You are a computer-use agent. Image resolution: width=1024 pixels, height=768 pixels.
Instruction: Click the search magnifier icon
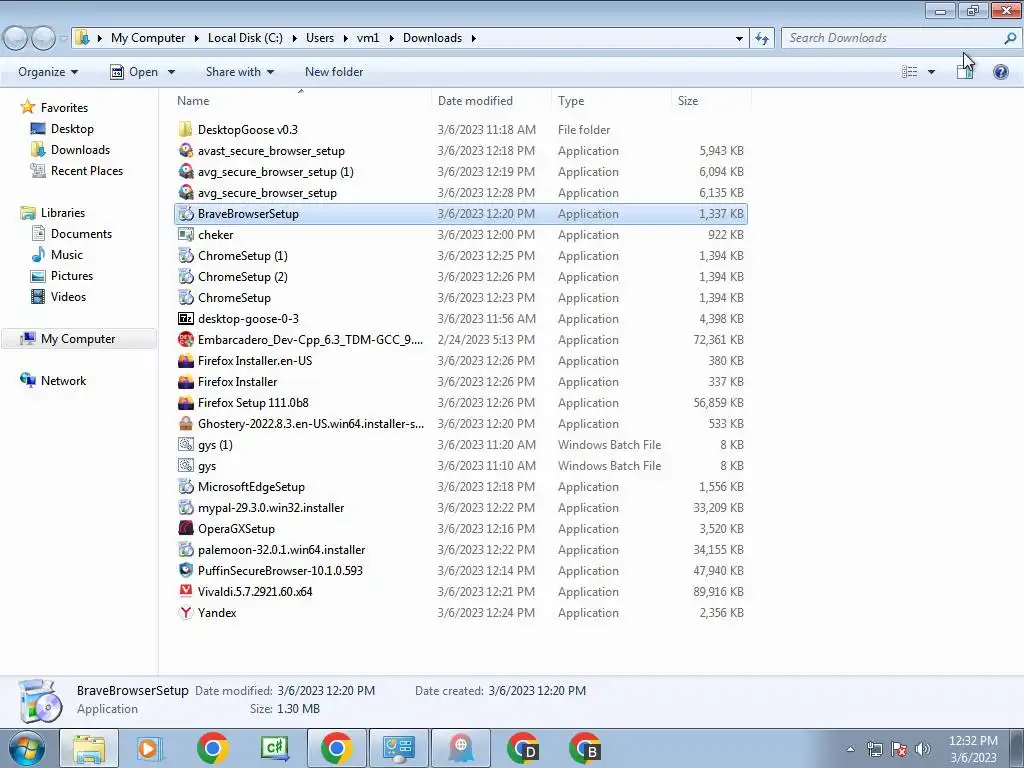point(1010,38)
